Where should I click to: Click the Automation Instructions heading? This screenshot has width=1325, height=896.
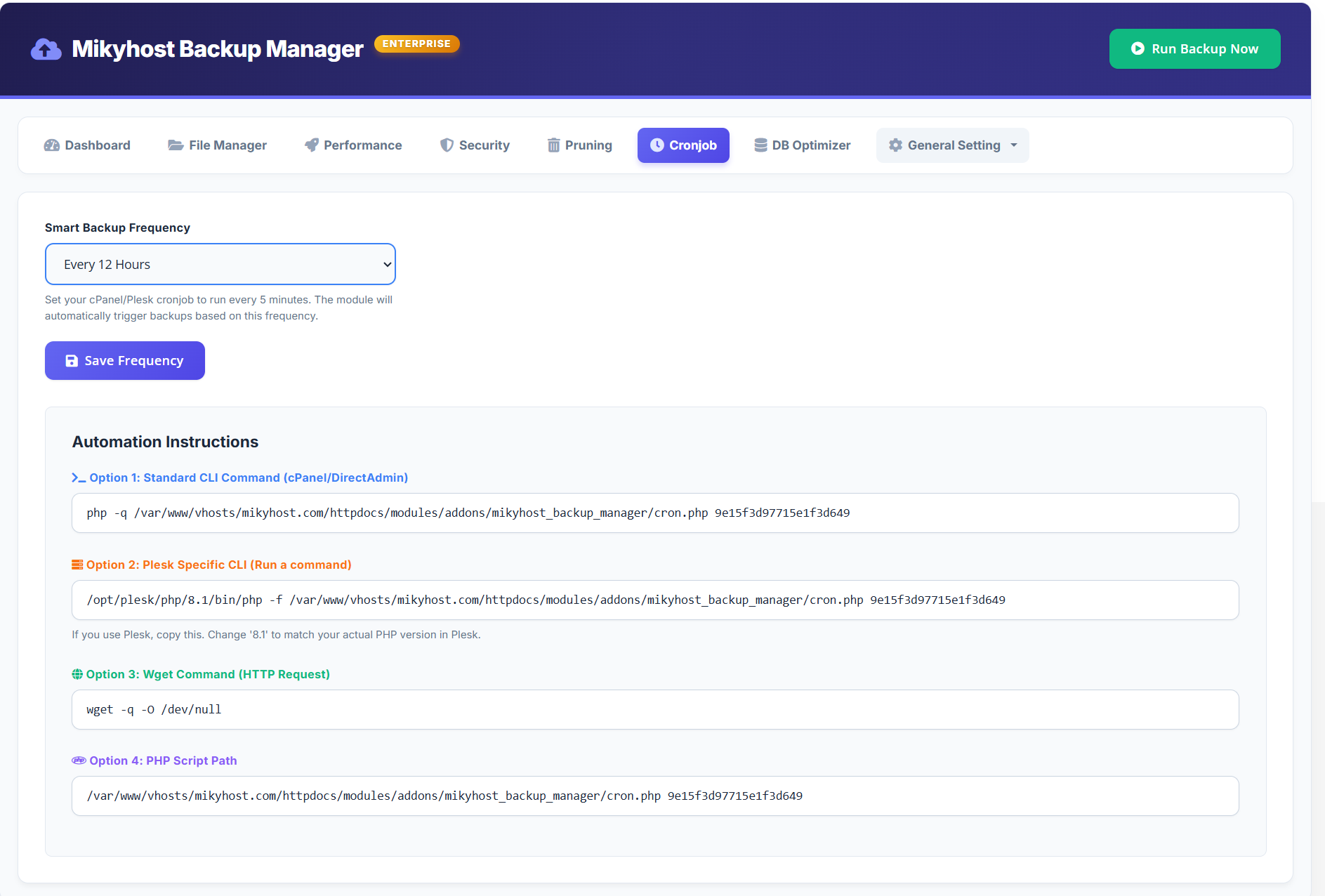click(165, 442)
